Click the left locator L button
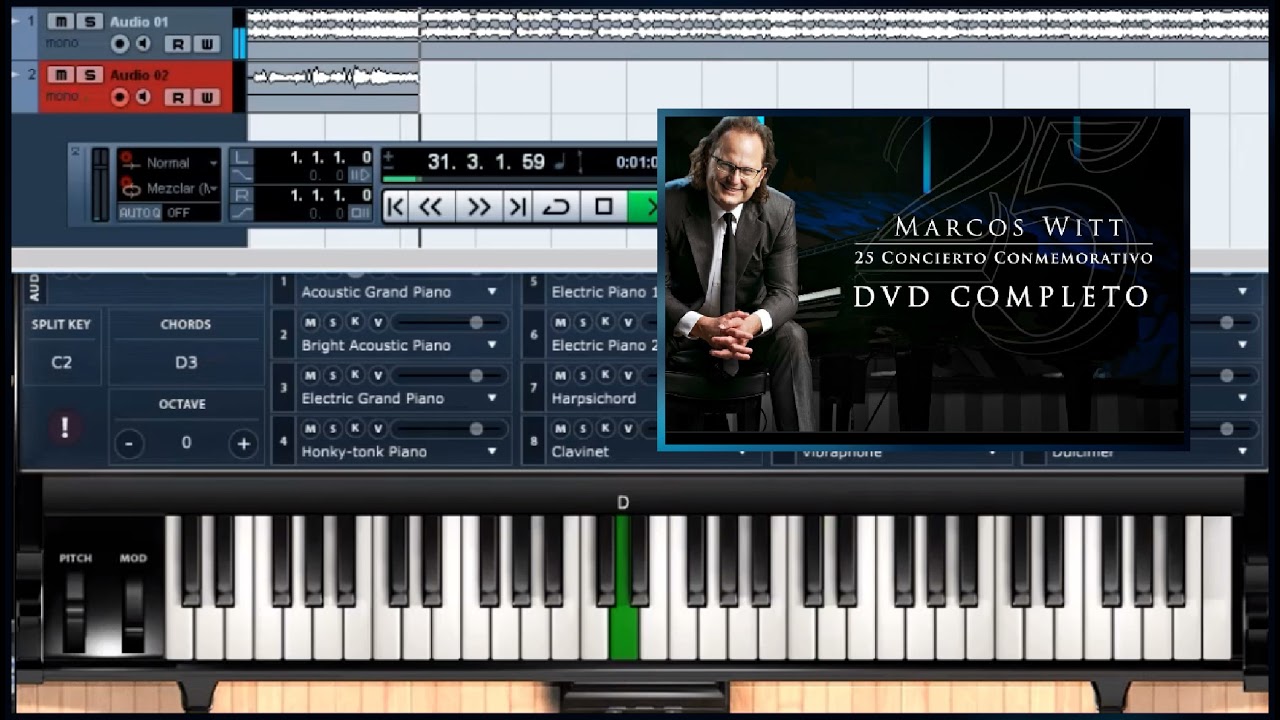Image resolution: width=1280 pixels, height=720 pixels. 241,158
